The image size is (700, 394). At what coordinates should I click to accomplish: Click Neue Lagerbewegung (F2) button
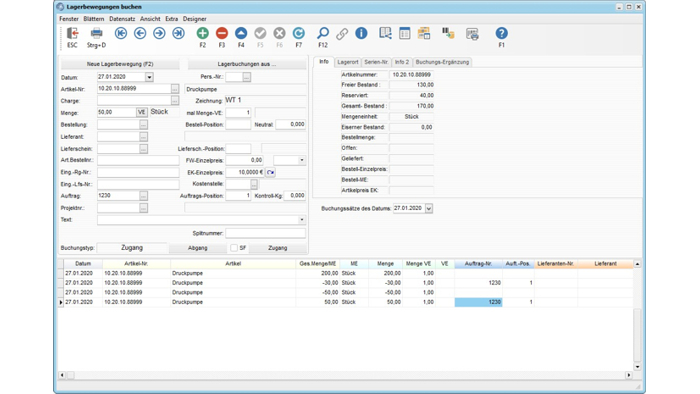tap(120, 64)
